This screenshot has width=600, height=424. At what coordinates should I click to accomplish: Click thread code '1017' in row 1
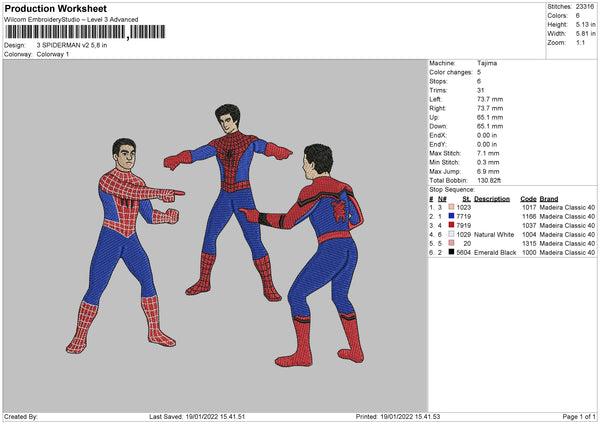[529, 207]
